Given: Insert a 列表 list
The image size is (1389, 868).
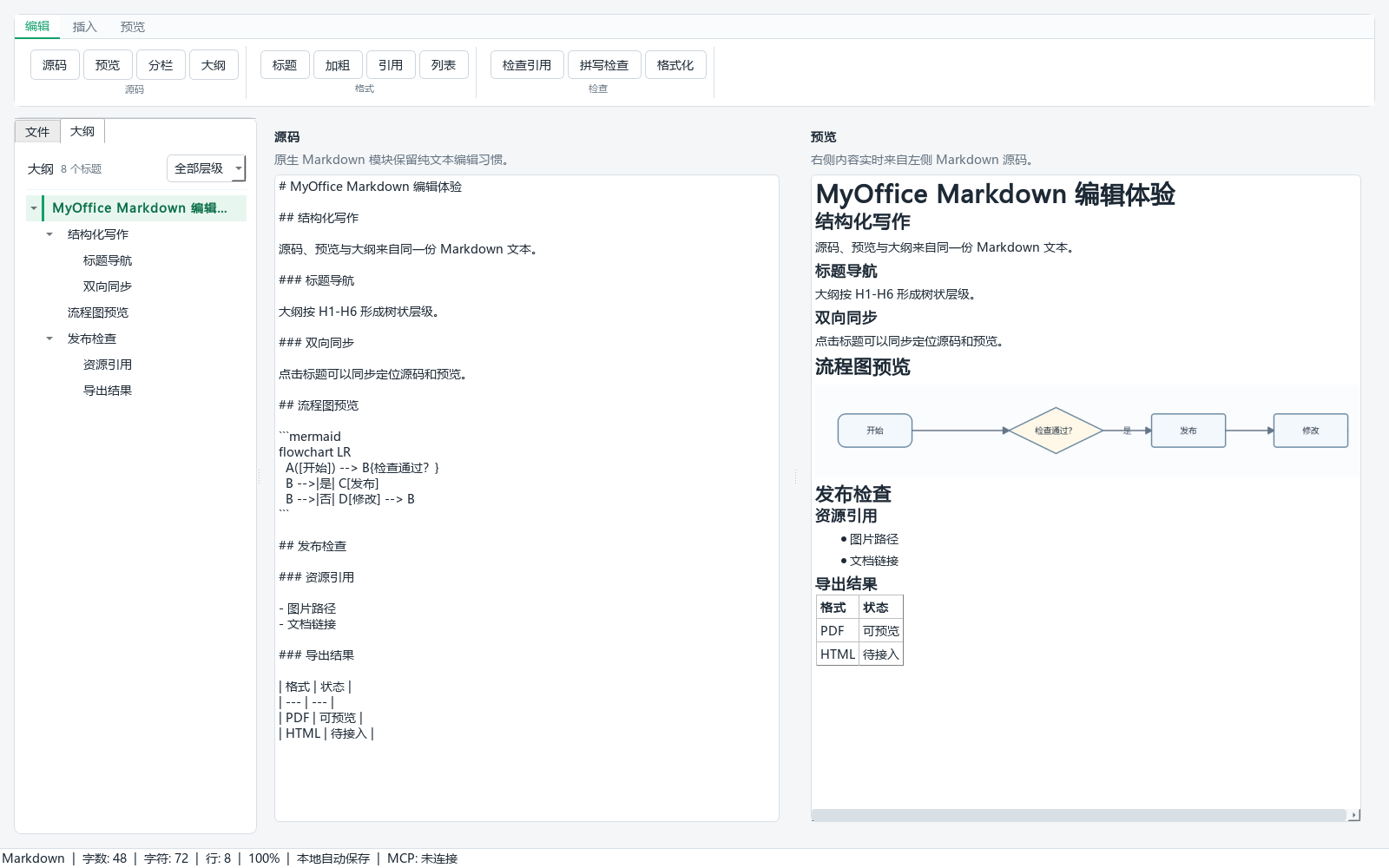Looking at the screenshot, I should [x=444, y=65].
